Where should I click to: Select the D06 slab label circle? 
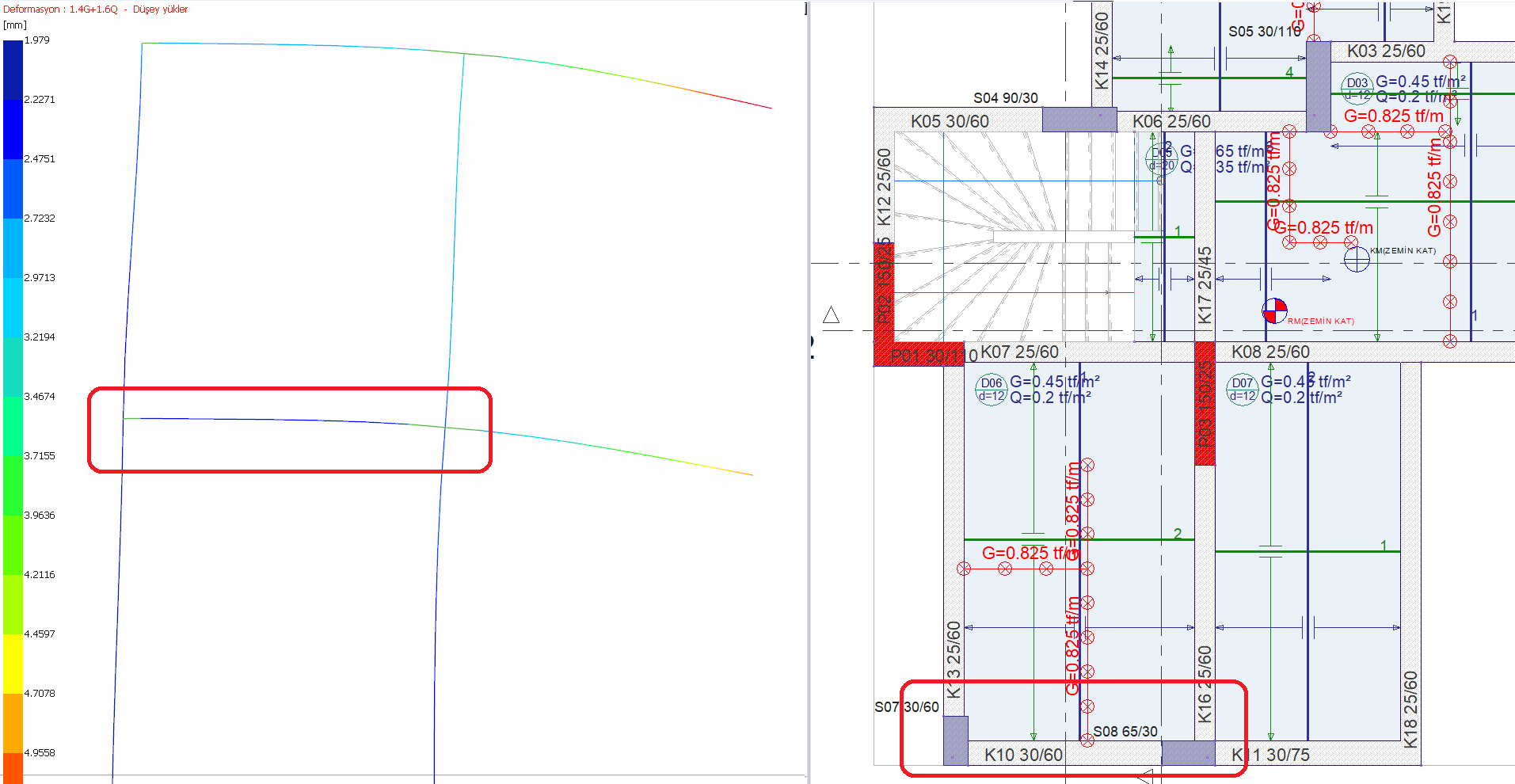991,390
